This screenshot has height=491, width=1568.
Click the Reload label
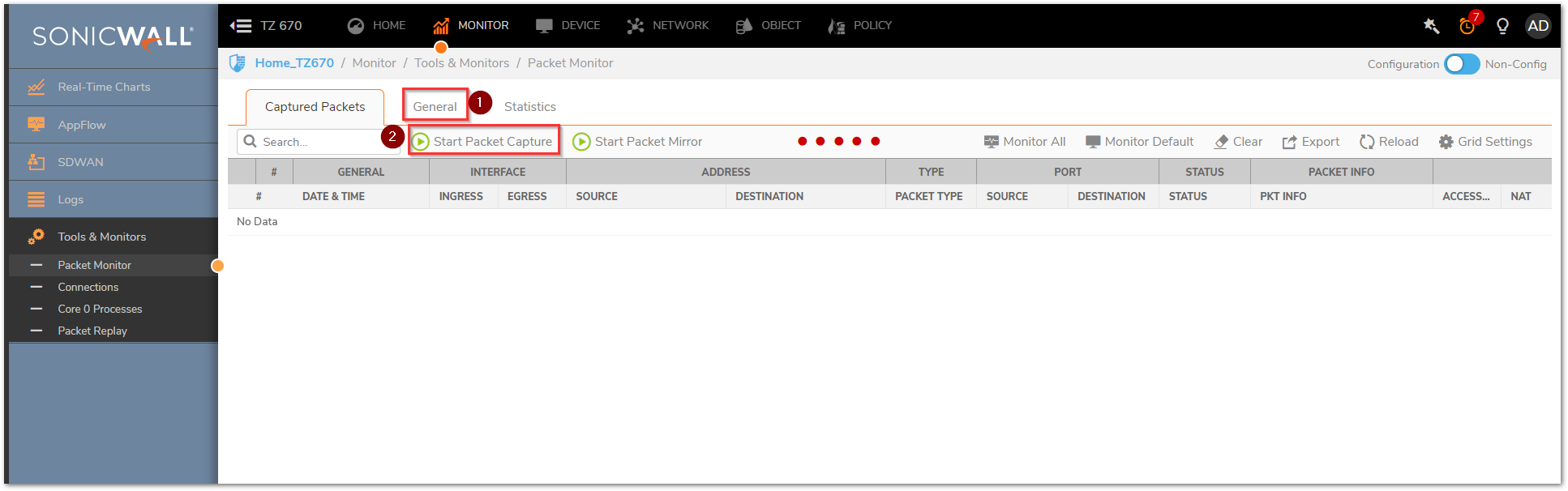pos(1399,142)
